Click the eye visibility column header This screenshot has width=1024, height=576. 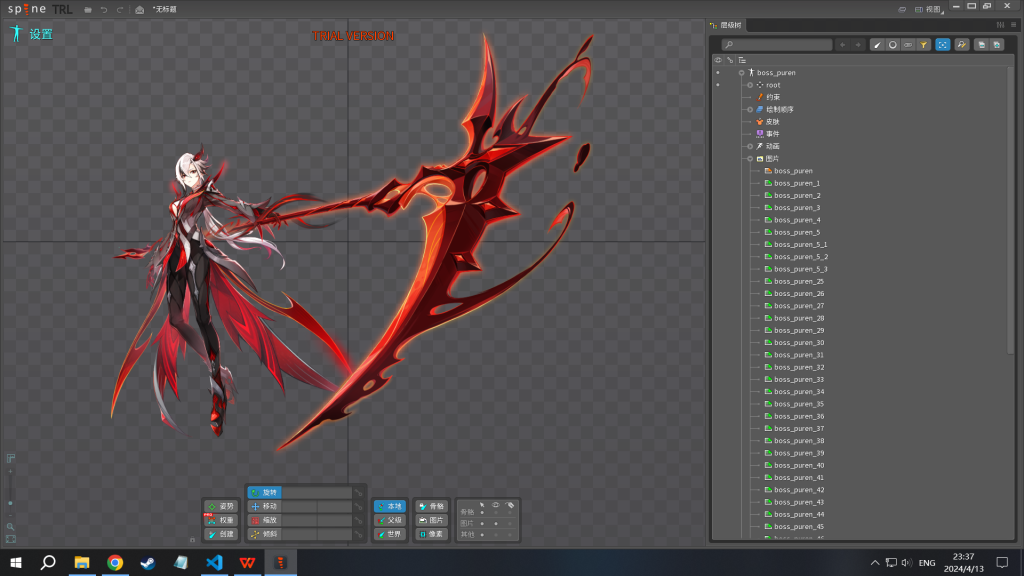[718, 60]
